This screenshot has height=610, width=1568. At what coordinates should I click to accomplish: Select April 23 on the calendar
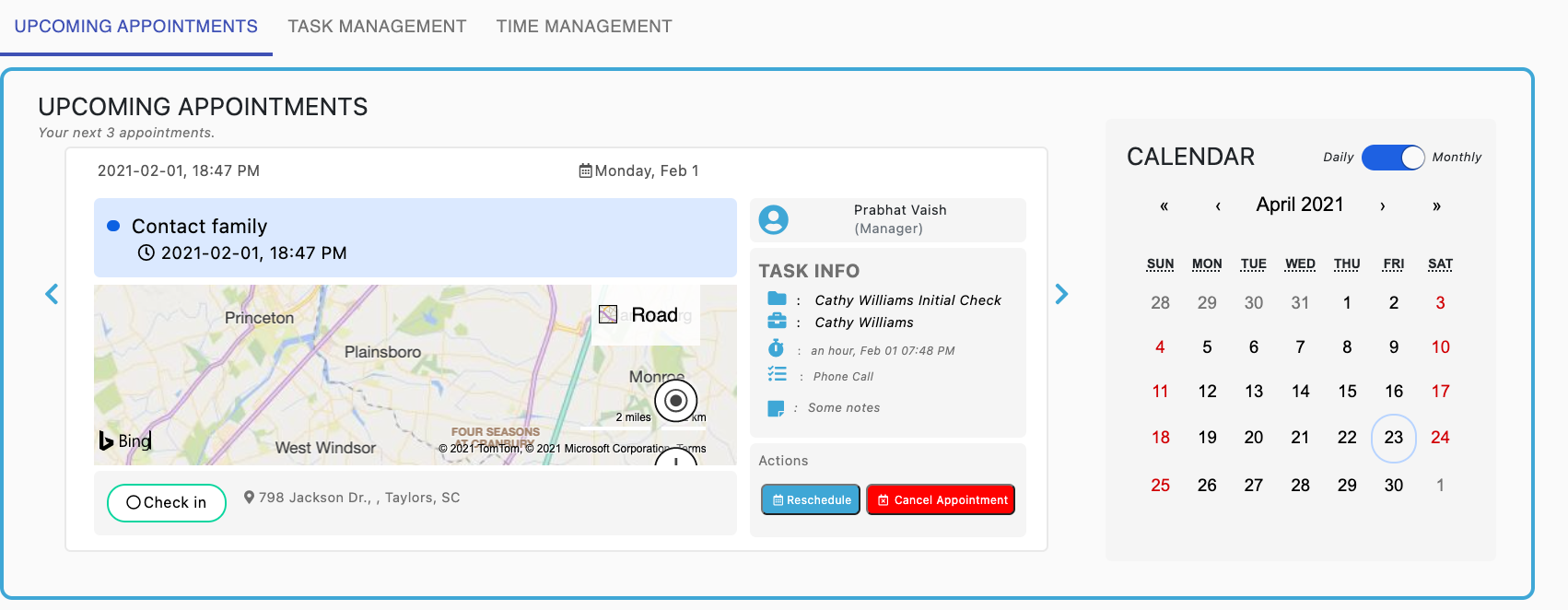(x=1393, y=438)
